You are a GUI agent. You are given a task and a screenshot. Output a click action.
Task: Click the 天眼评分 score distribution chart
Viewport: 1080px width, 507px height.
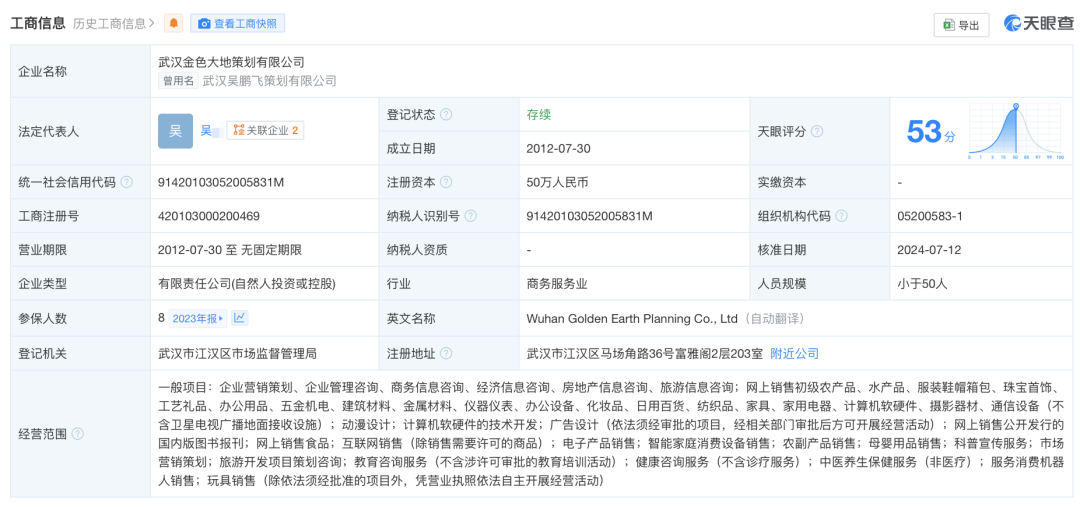click(x=1014, y=131)
